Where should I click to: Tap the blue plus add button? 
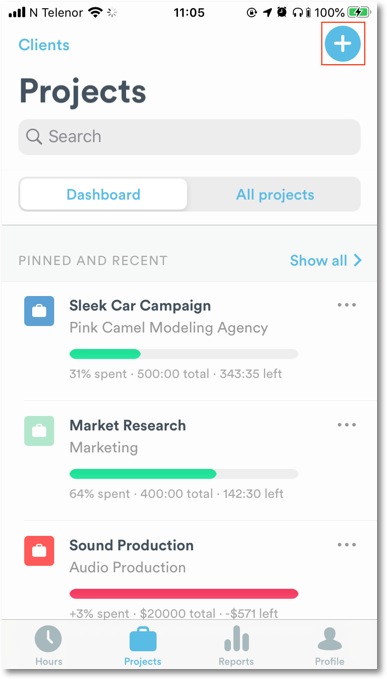(342, 43)
